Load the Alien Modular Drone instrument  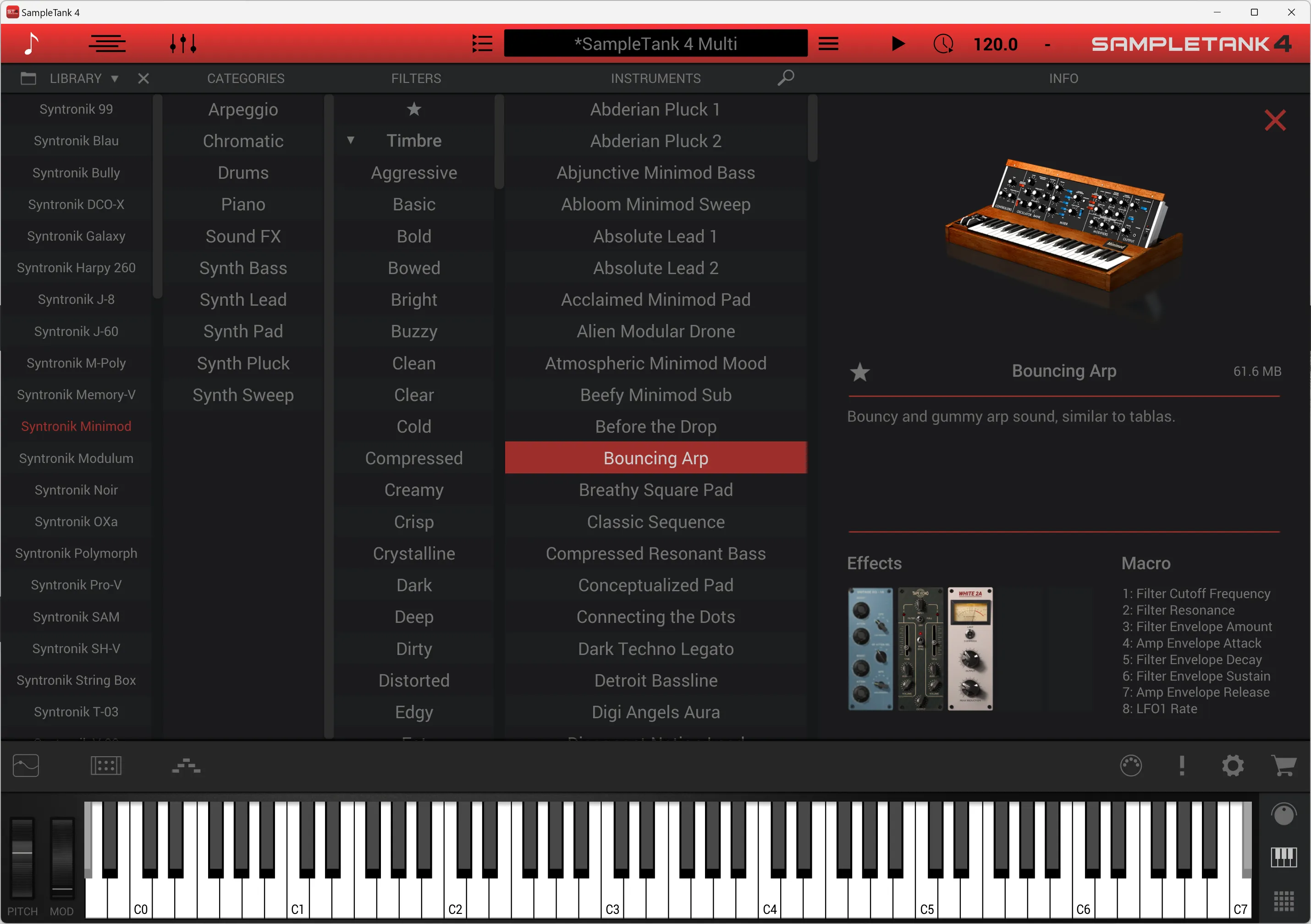pyautogui.click(x=655, y=331)
